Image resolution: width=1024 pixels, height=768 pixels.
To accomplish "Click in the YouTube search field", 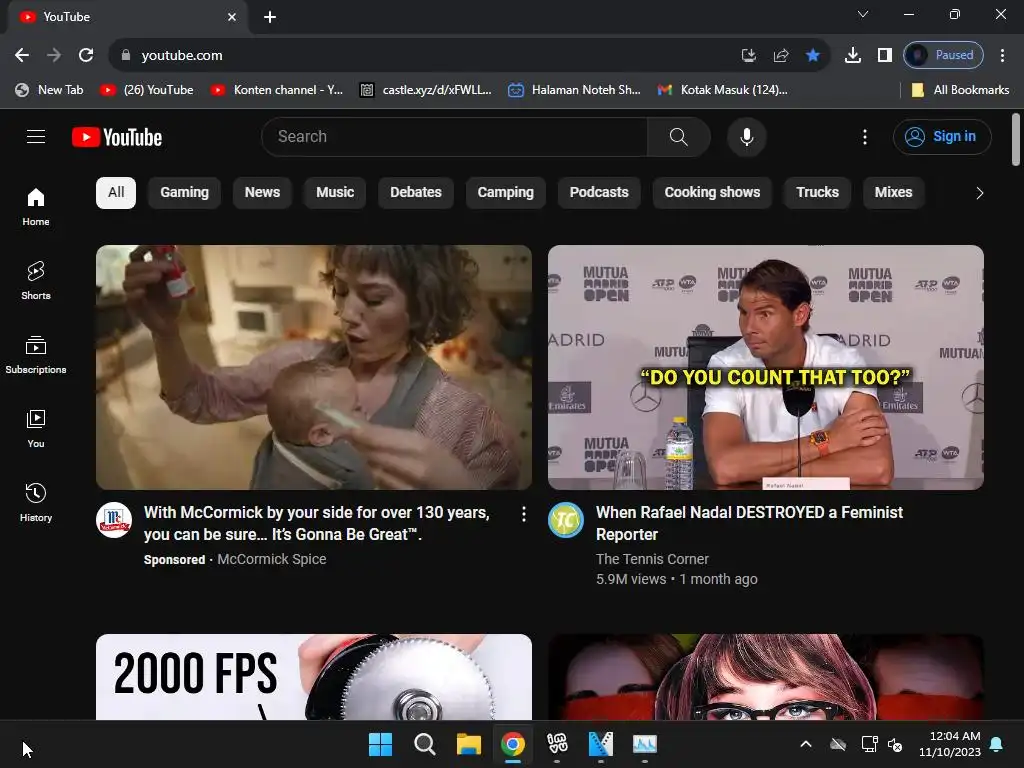I will pyautogui.click(x=455, y=136).
